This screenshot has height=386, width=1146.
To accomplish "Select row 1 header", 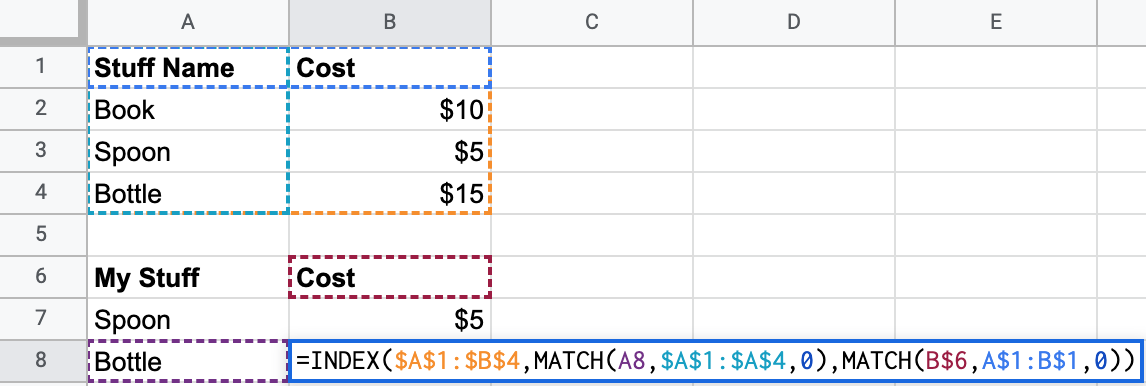I will click(43, 67).
